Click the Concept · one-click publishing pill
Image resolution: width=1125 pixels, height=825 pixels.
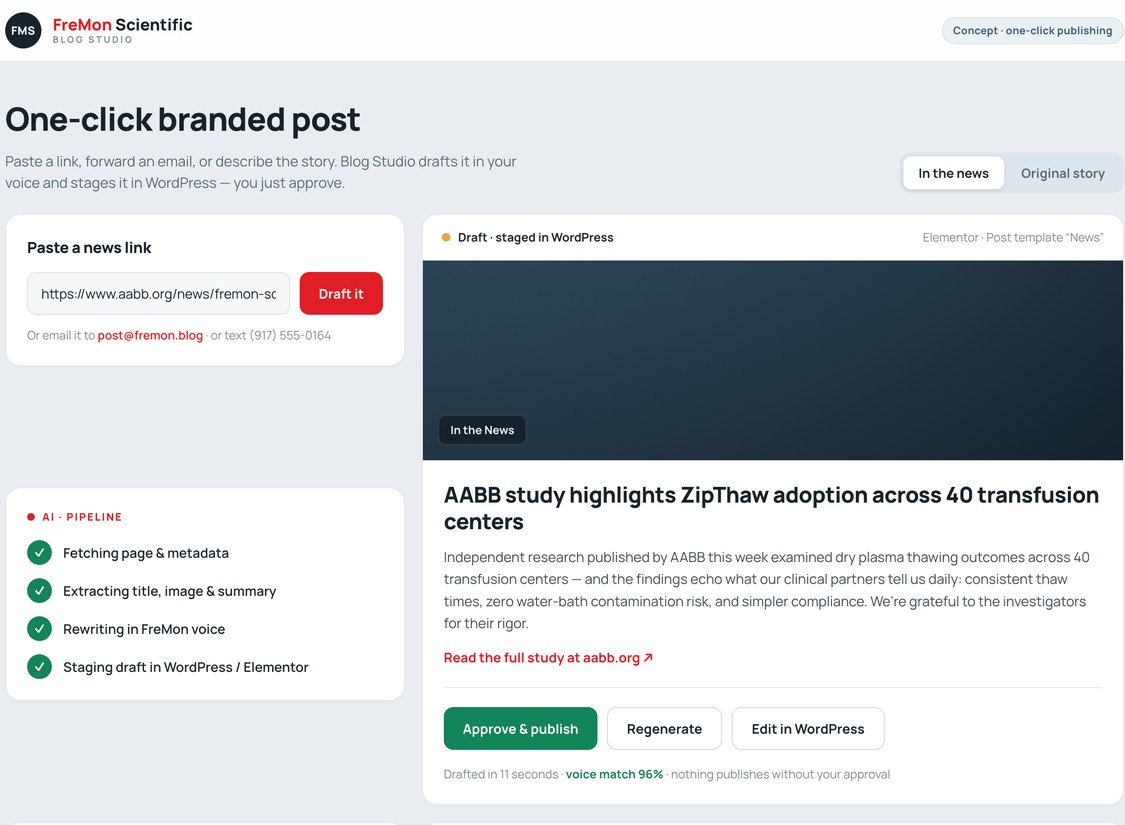pyautogui.click(x=1032, y=30)
